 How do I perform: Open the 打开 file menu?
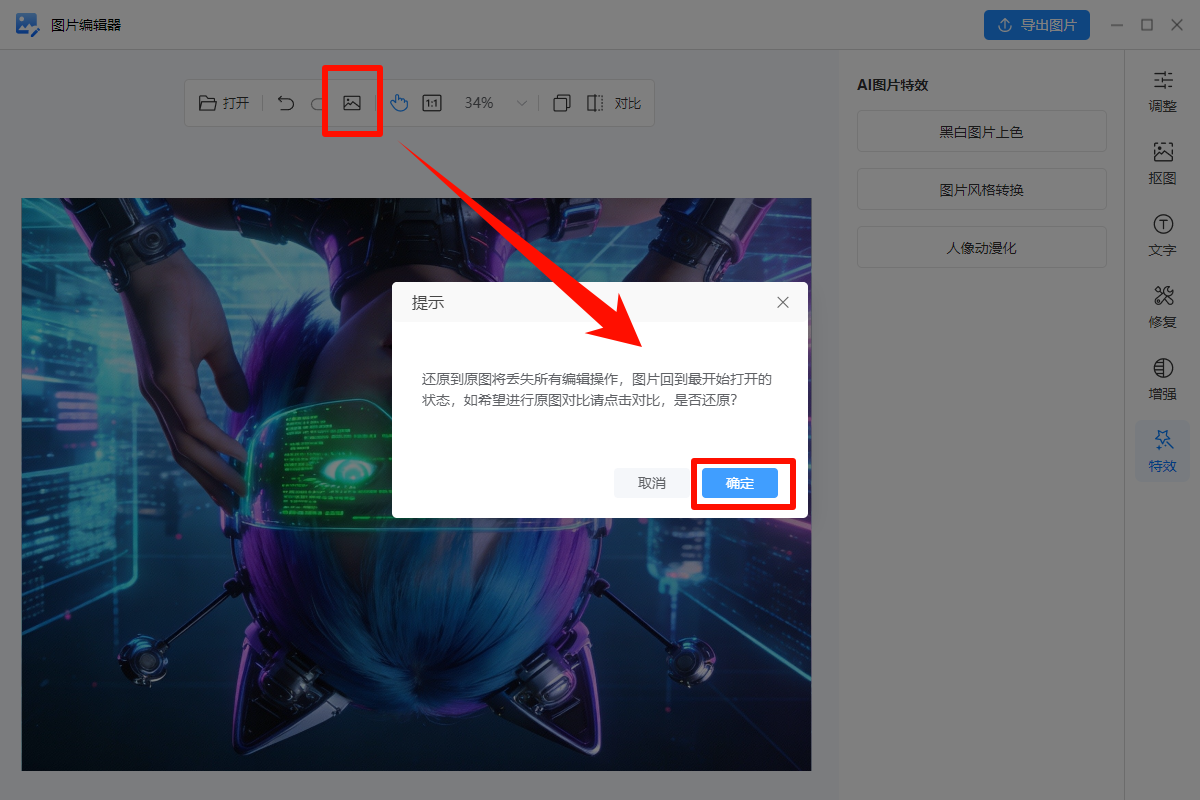coord(223,102)
